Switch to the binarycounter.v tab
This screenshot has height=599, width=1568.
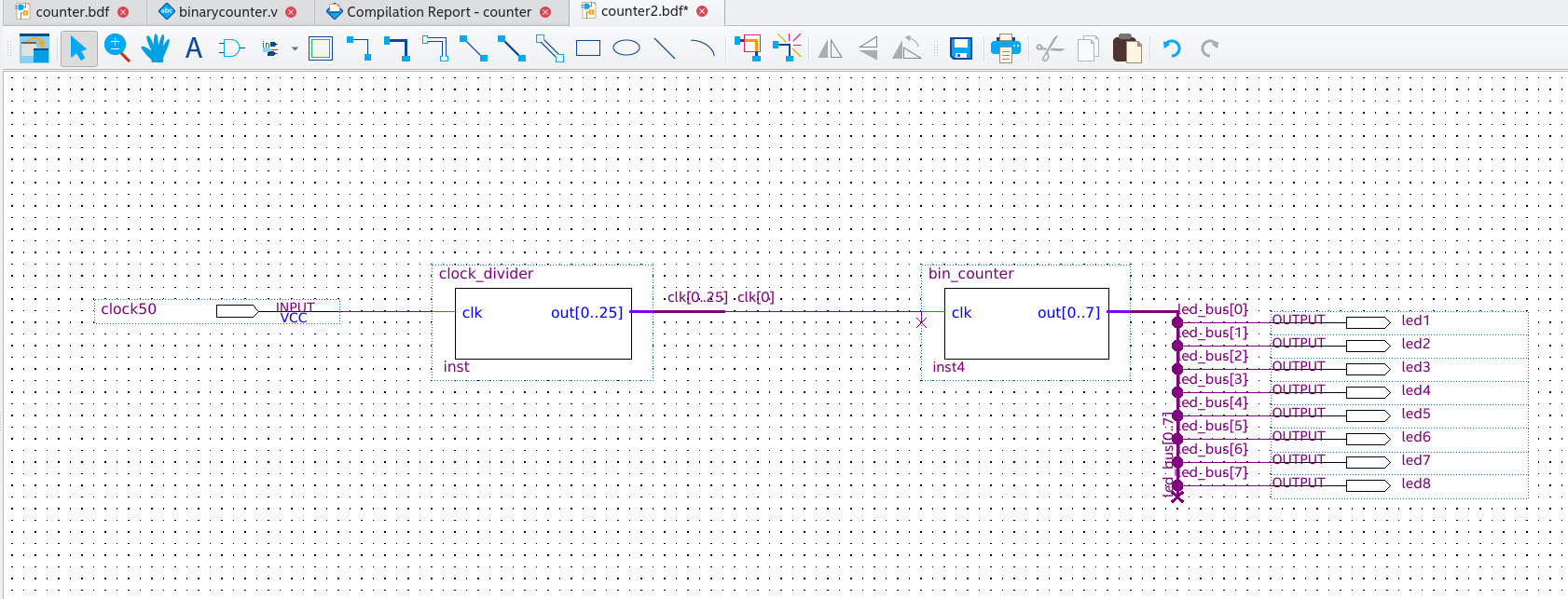(x=227, y=12)
